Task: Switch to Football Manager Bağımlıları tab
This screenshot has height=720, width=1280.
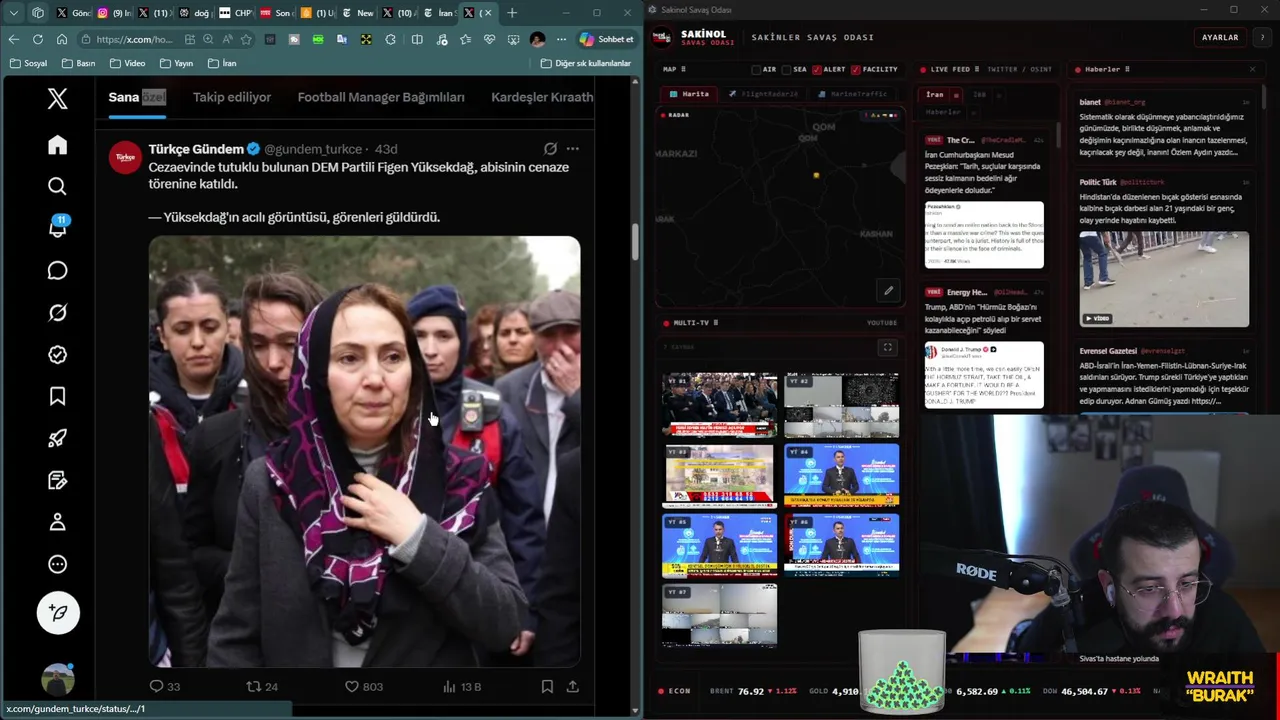Action: 381,97
